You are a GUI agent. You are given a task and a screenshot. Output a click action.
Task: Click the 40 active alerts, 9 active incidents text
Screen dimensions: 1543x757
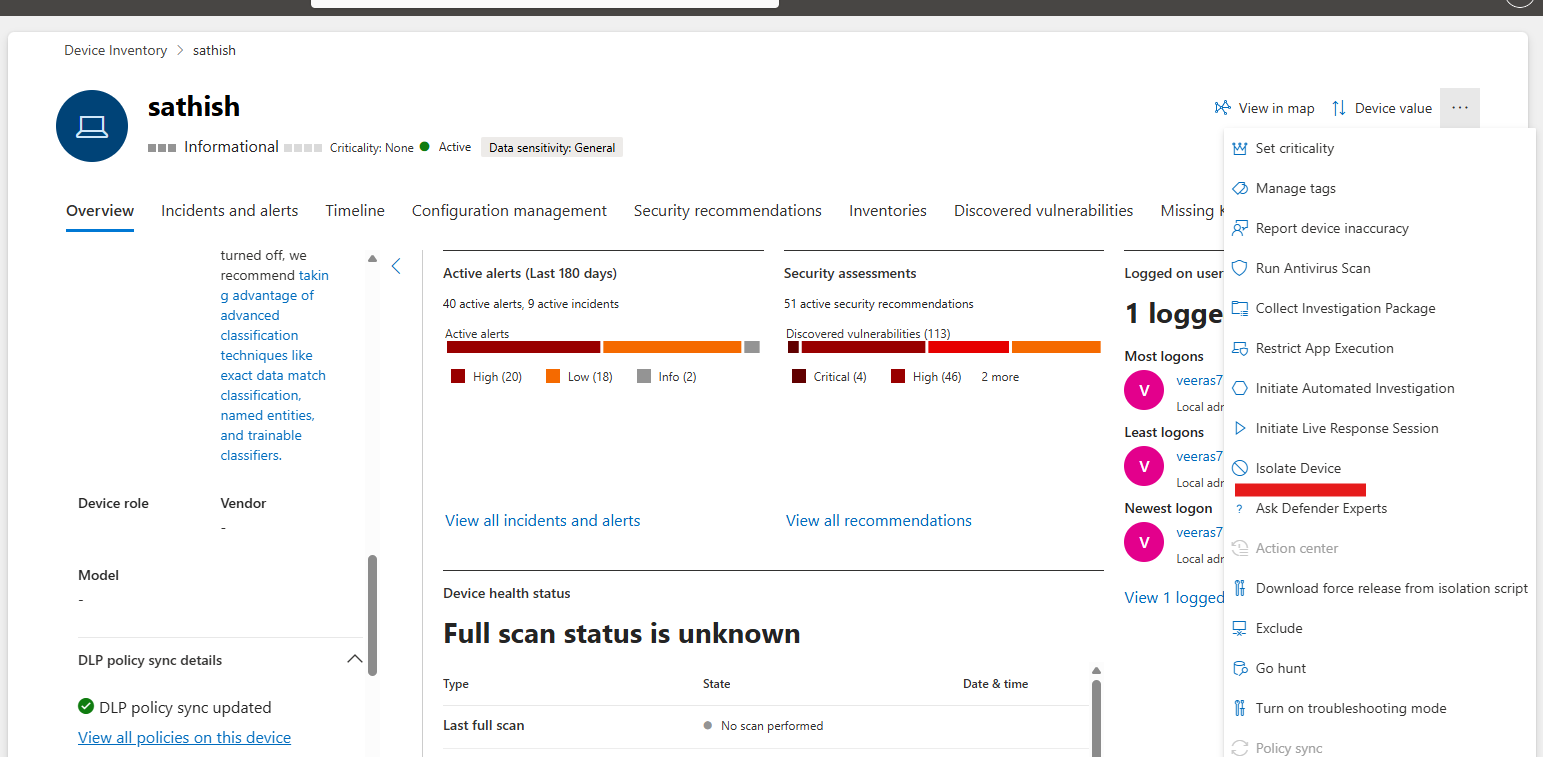pyautogui.click(x=531, y=304)
